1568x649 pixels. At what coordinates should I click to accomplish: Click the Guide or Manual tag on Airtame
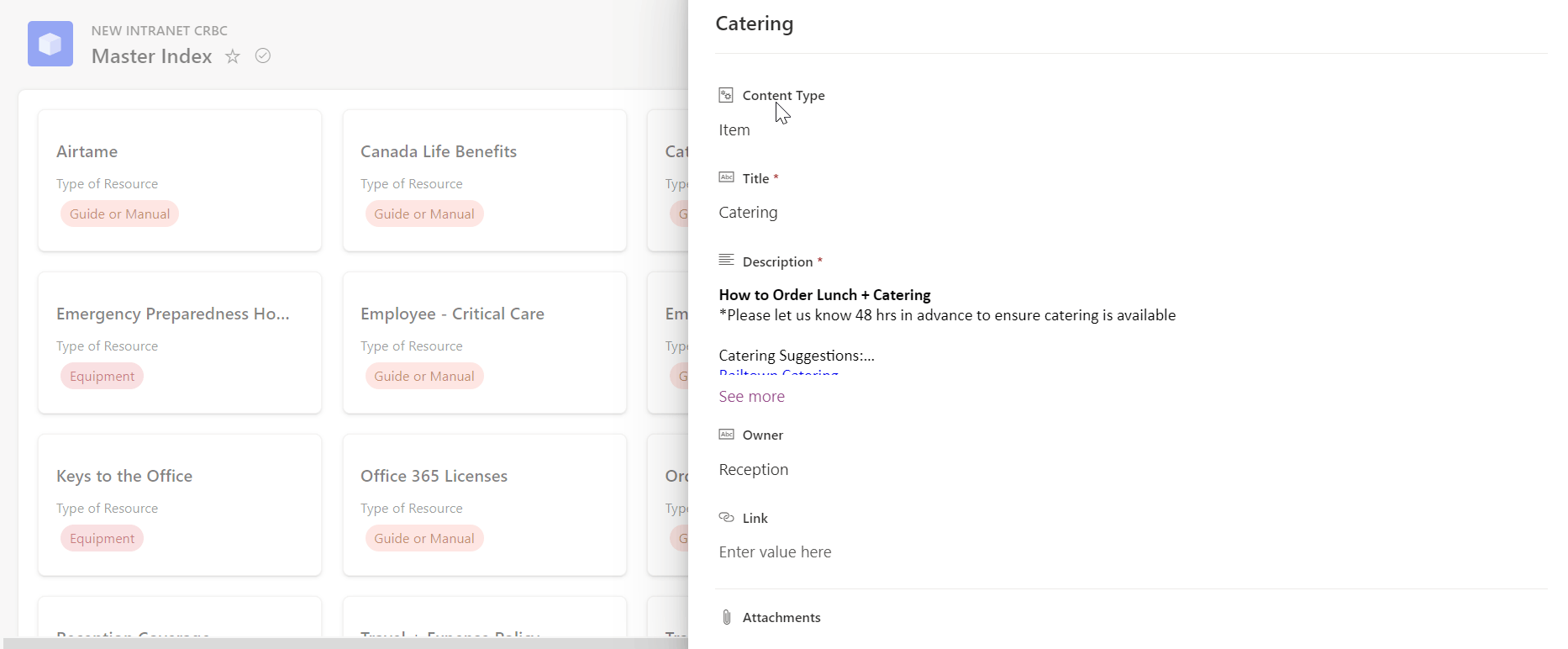click(x=119, y=214)
